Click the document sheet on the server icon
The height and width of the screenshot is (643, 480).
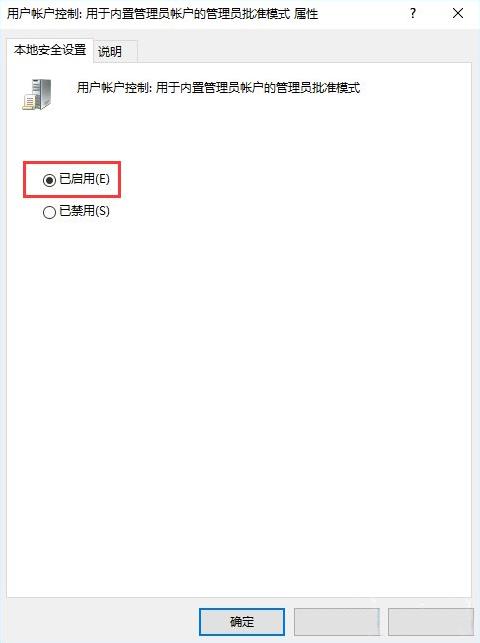click(x=30, y=102)
